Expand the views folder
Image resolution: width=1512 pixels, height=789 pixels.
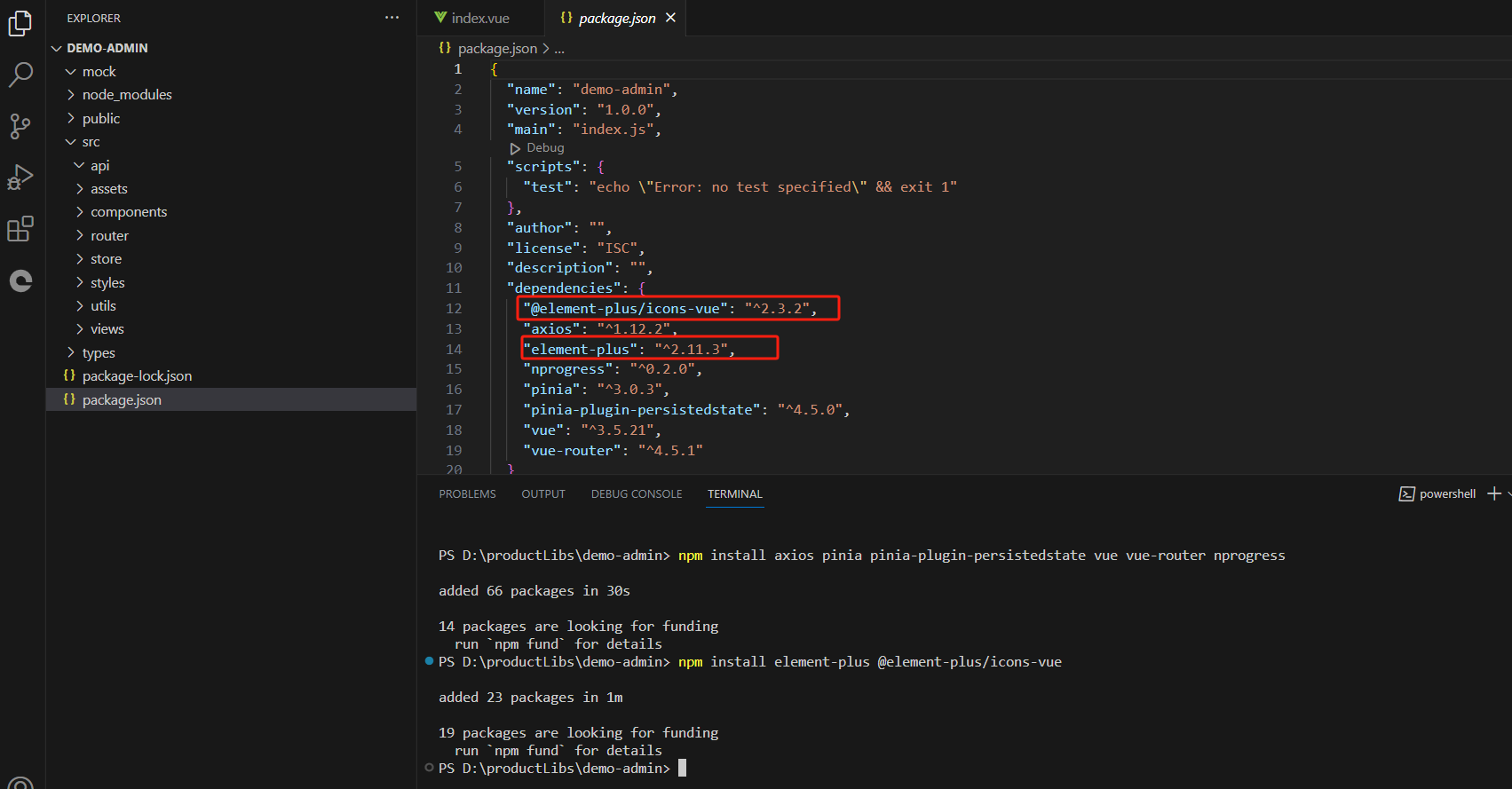coord(79,328)
